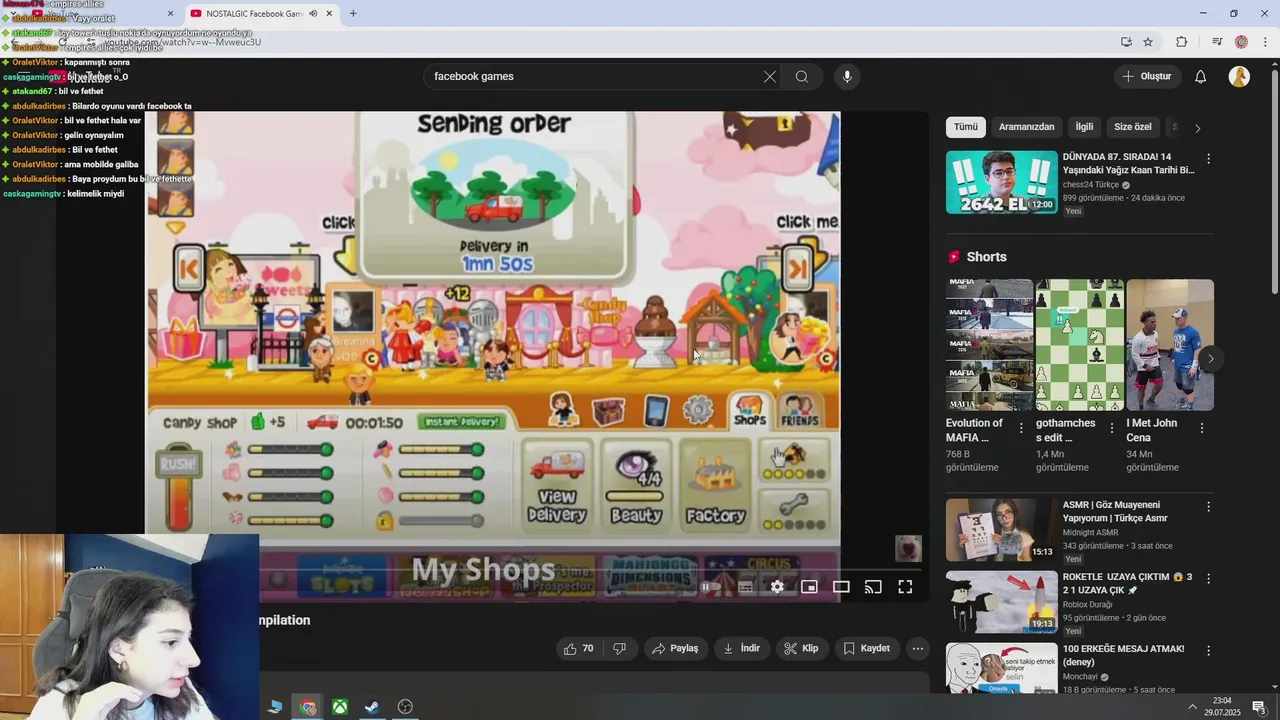Open YouTube notifications bell
The height and width of the screenshot is (720, 1280).
coord(1201,76)
